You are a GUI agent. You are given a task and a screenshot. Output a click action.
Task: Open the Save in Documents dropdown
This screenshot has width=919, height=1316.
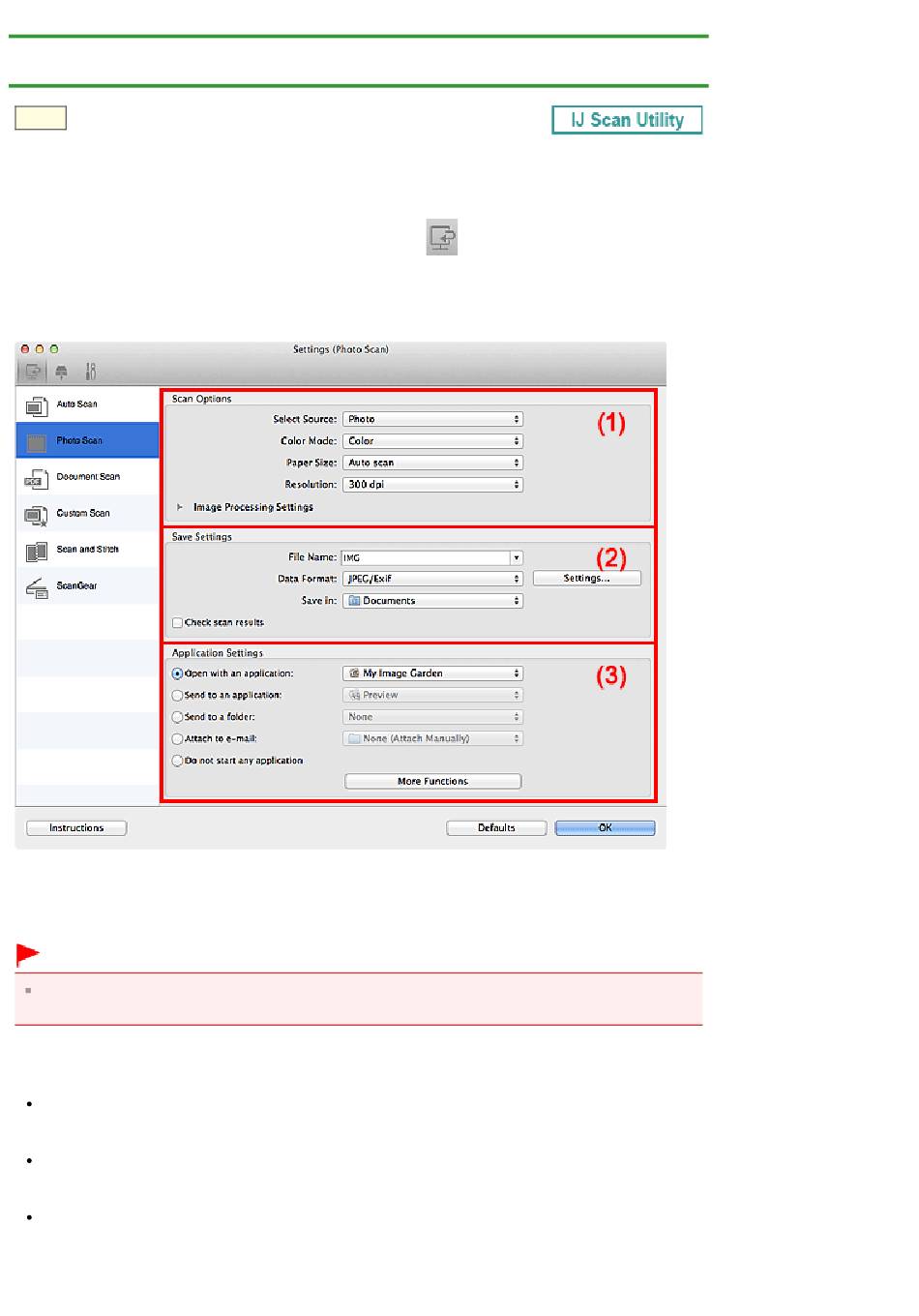click(432, 601)
